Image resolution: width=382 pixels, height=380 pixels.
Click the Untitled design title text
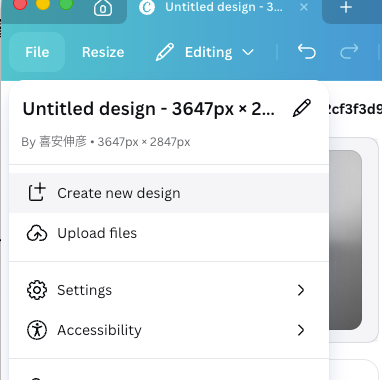[149, 109]
